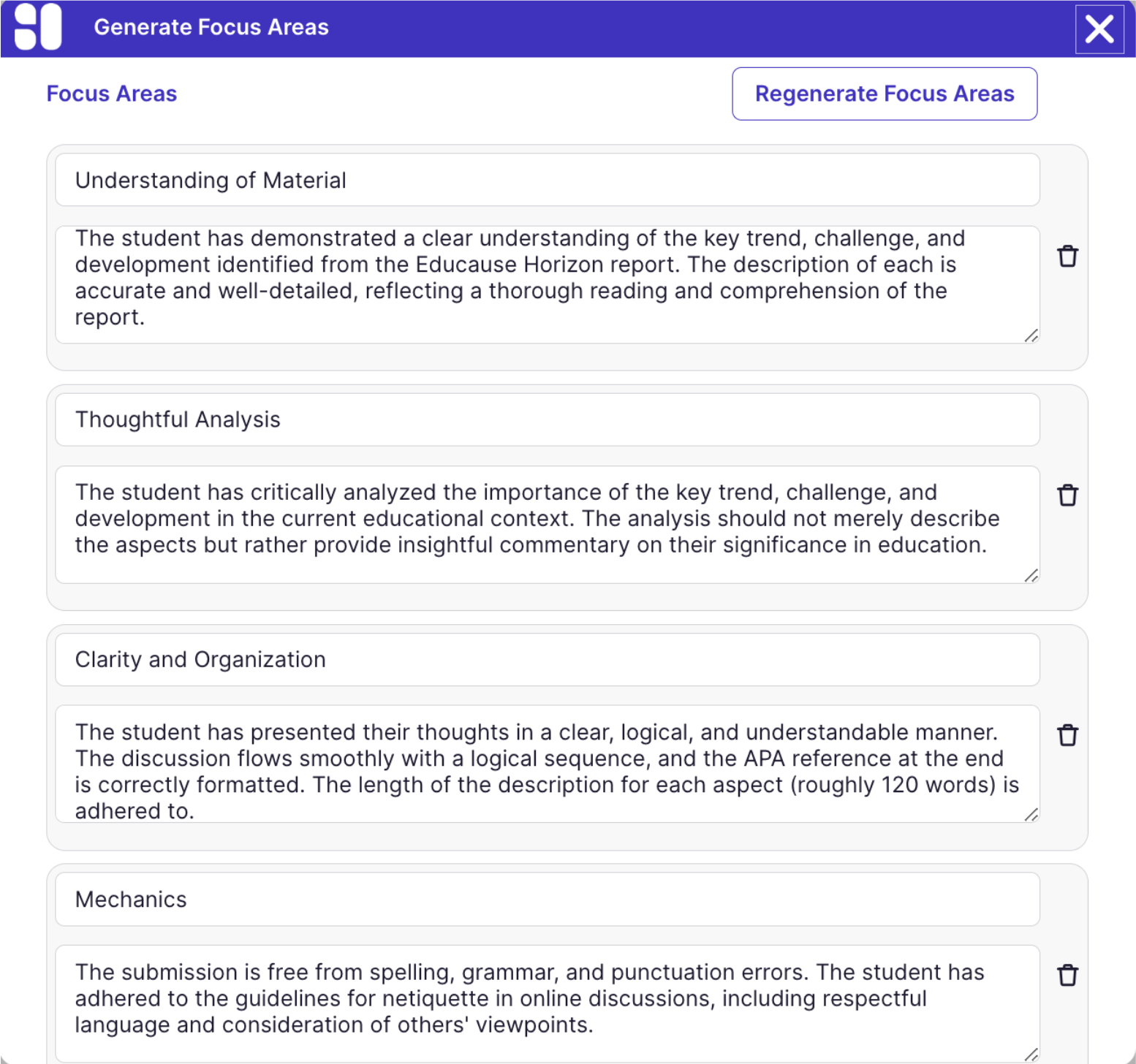Click the Focus Areas heading
This screenshot has height=1064, width=1136.
(112, 94)
